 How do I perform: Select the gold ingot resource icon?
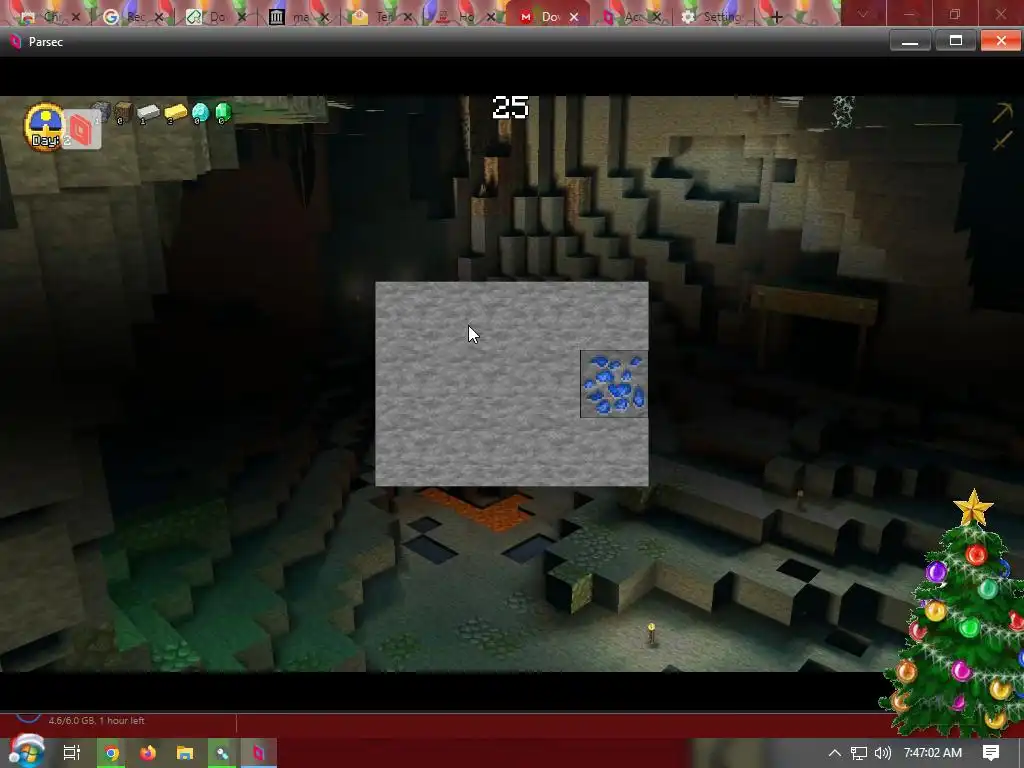(x=175, y=113)
